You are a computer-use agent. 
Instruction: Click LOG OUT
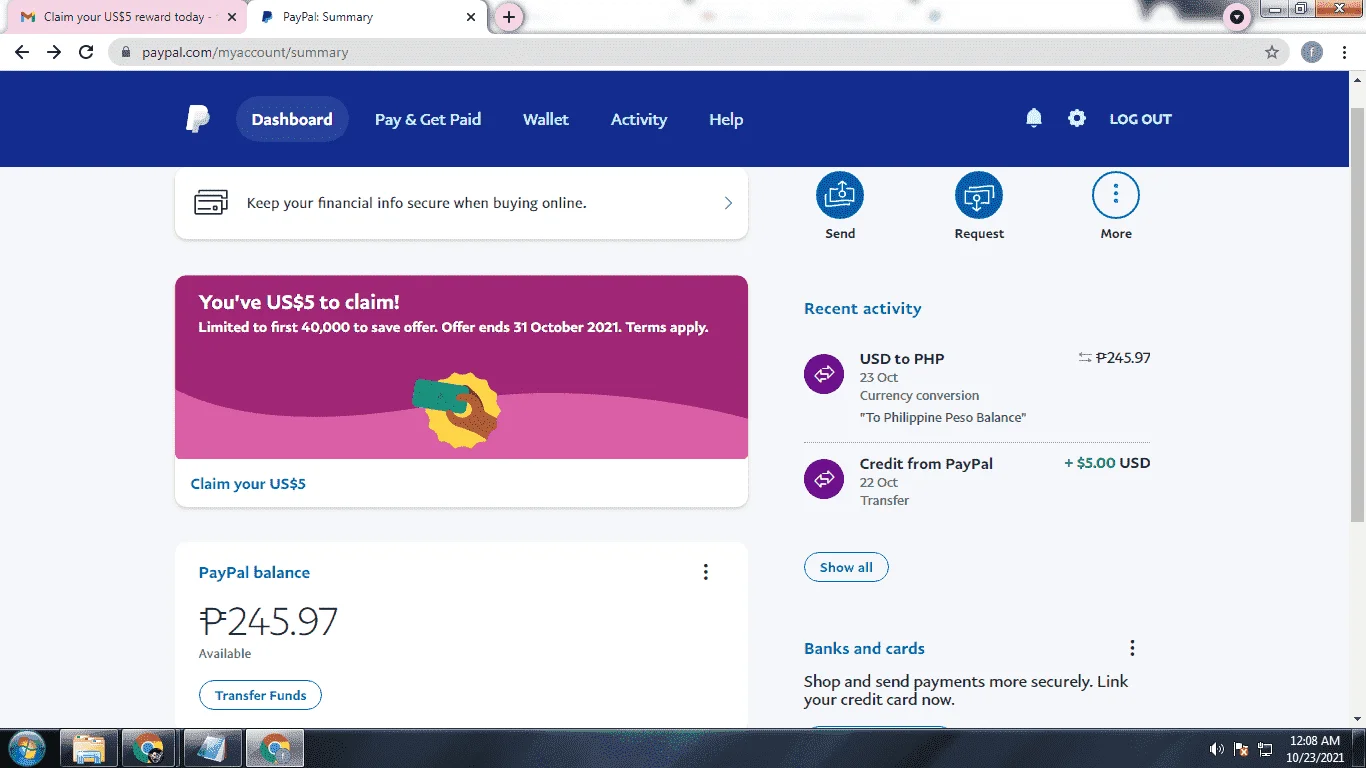click(1140, 119)
